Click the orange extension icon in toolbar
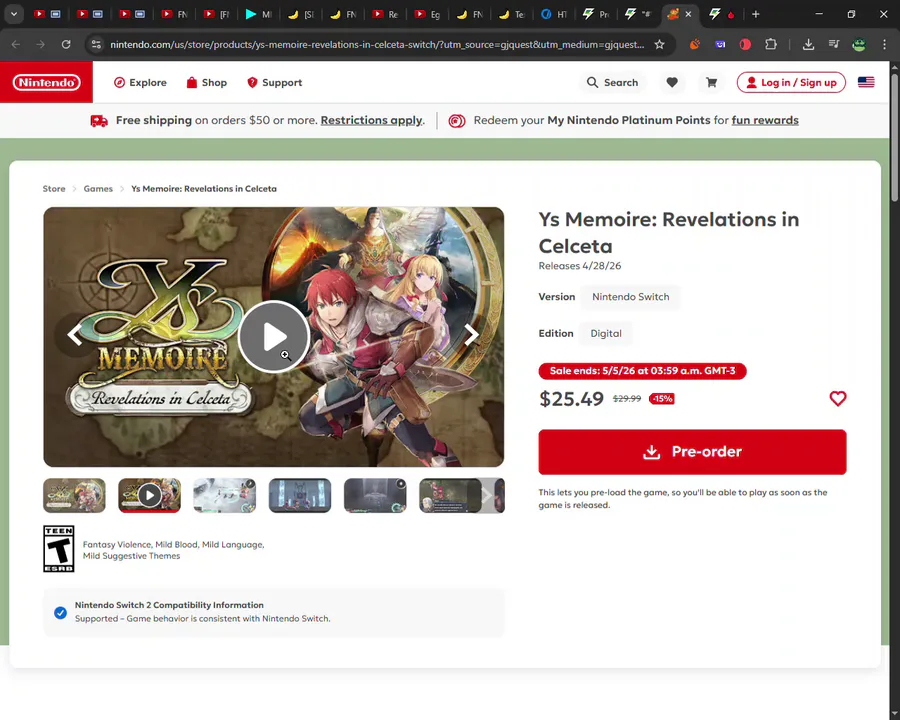900x720 pixels. pos(695,44)
